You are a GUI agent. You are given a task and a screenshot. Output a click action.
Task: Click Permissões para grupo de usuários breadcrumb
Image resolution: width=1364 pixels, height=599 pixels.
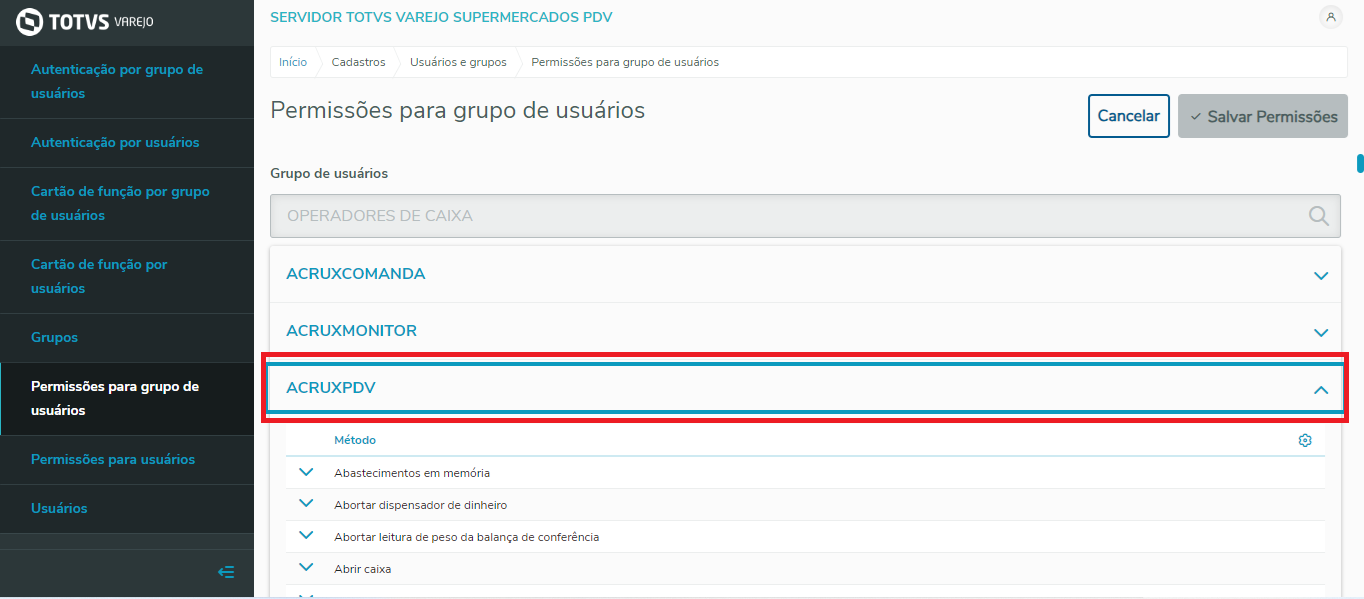(x=625, y=62)
